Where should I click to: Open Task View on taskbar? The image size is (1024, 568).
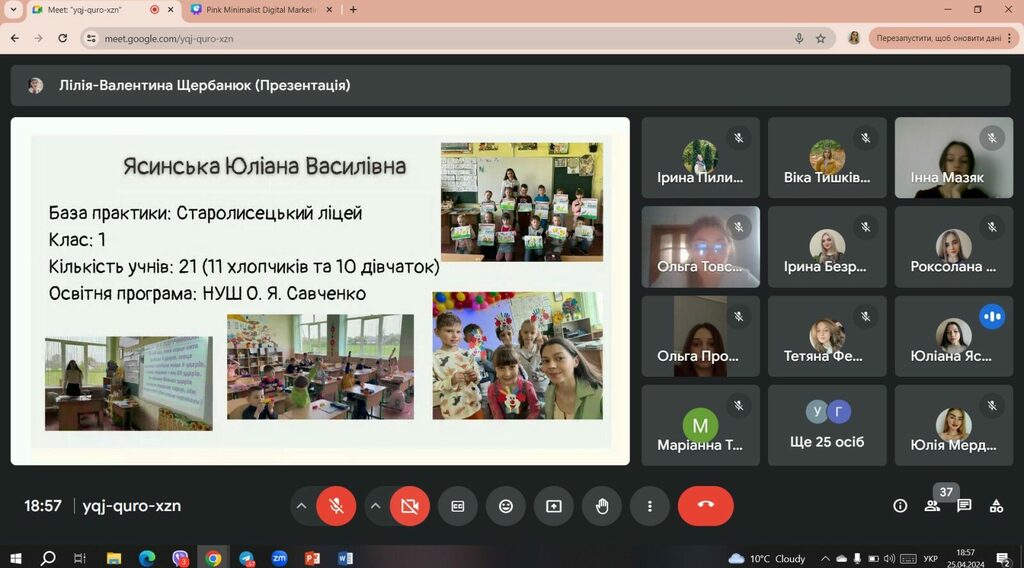(80, 558)
